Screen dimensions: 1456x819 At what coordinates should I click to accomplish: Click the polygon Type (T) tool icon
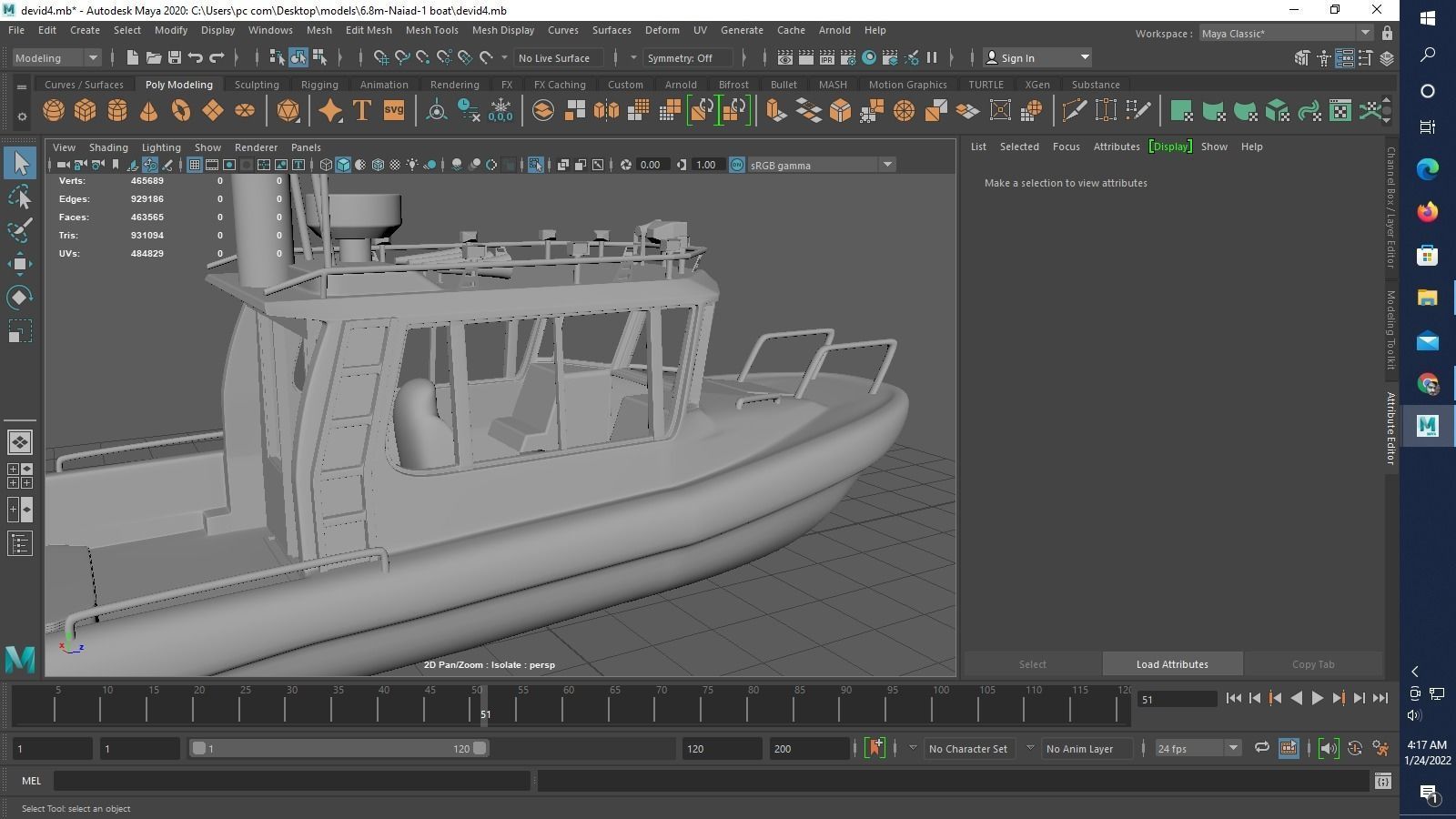click(362, 111)
